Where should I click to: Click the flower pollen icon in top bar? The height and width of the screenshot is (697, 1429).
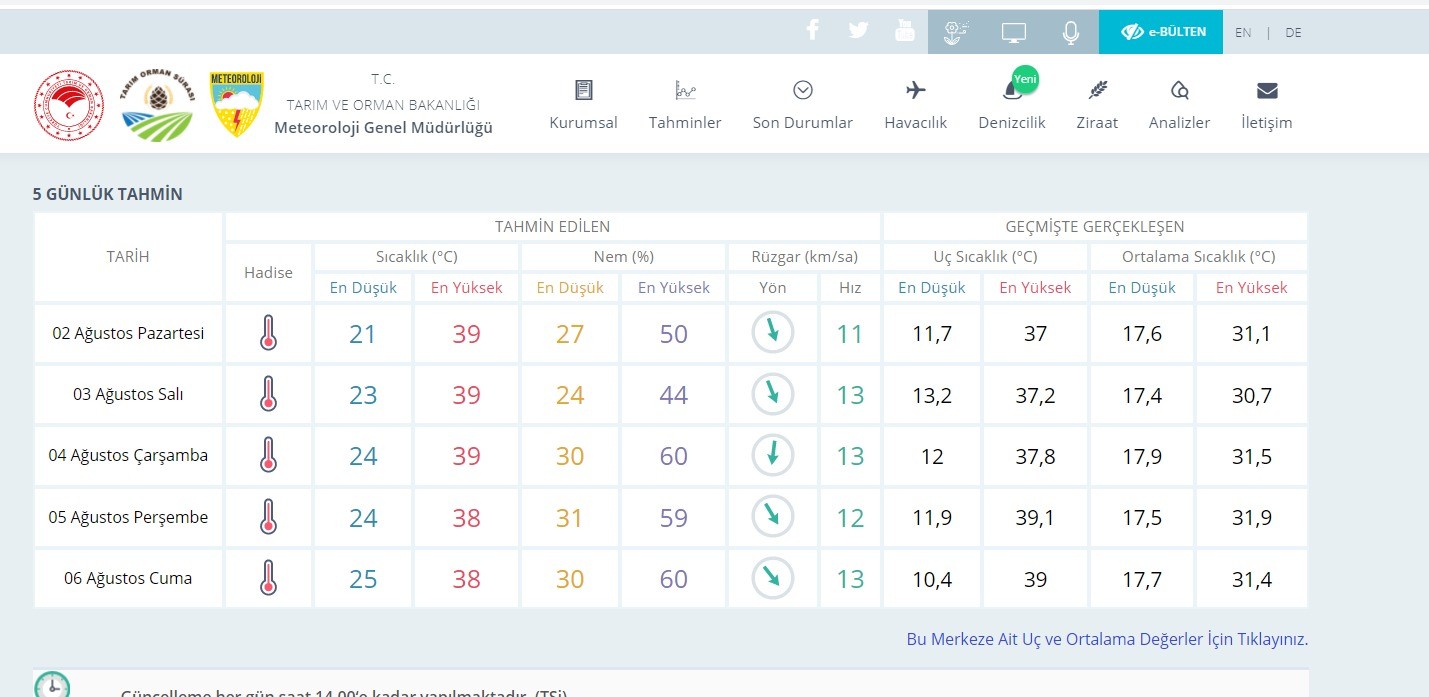[x=956, y=32]
